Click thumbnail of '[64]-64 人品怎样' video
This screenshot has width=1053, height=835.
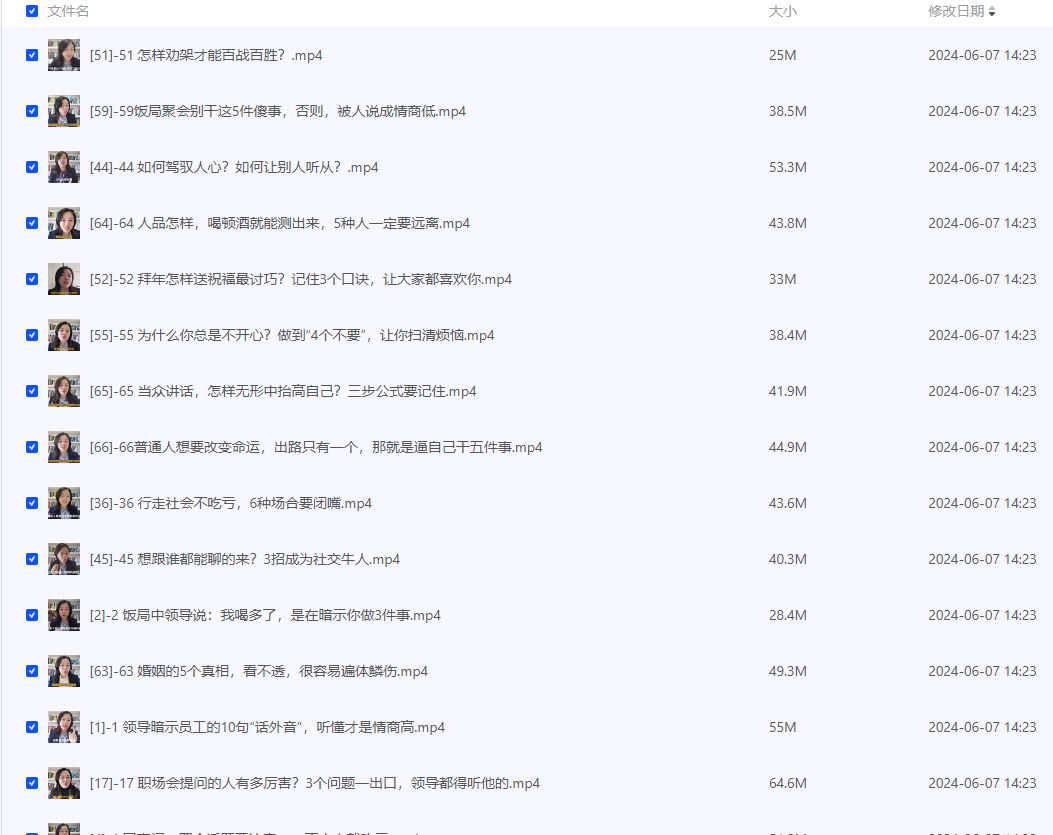pyautogui.click(x=64, y=223)
